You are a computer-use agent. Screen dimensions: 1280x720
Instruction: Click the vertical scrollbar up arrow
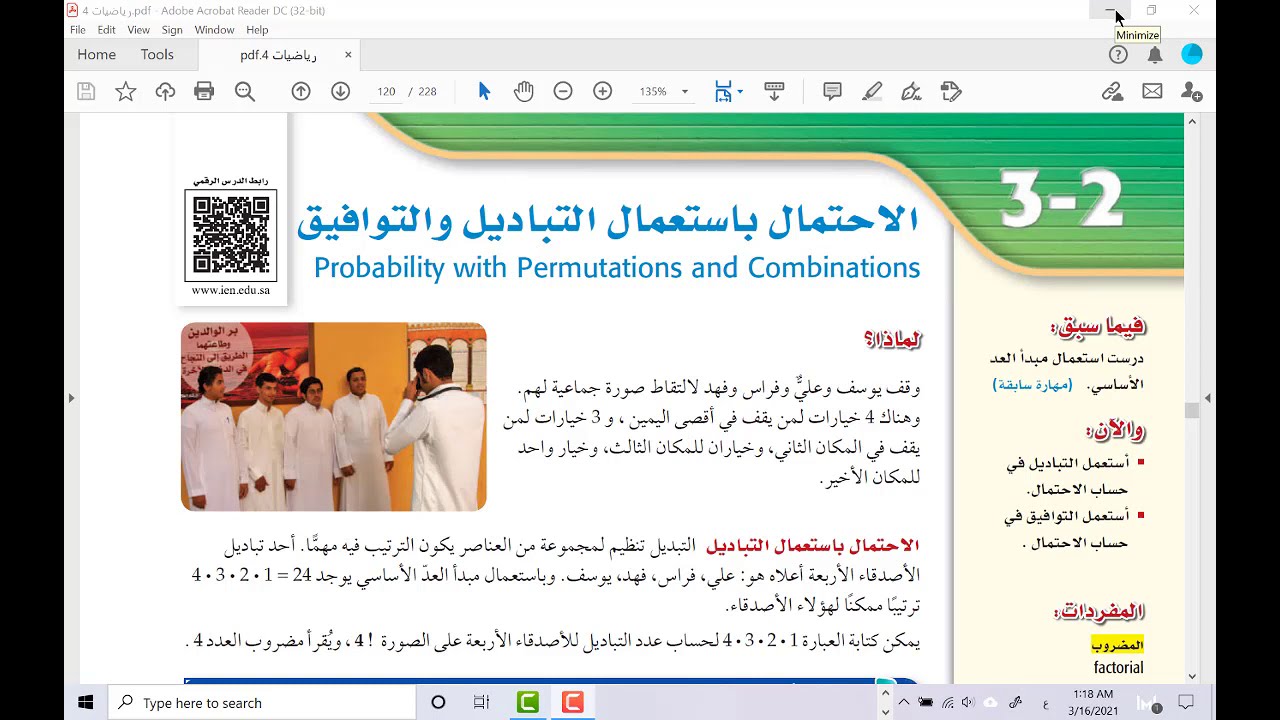[1191, 121]
